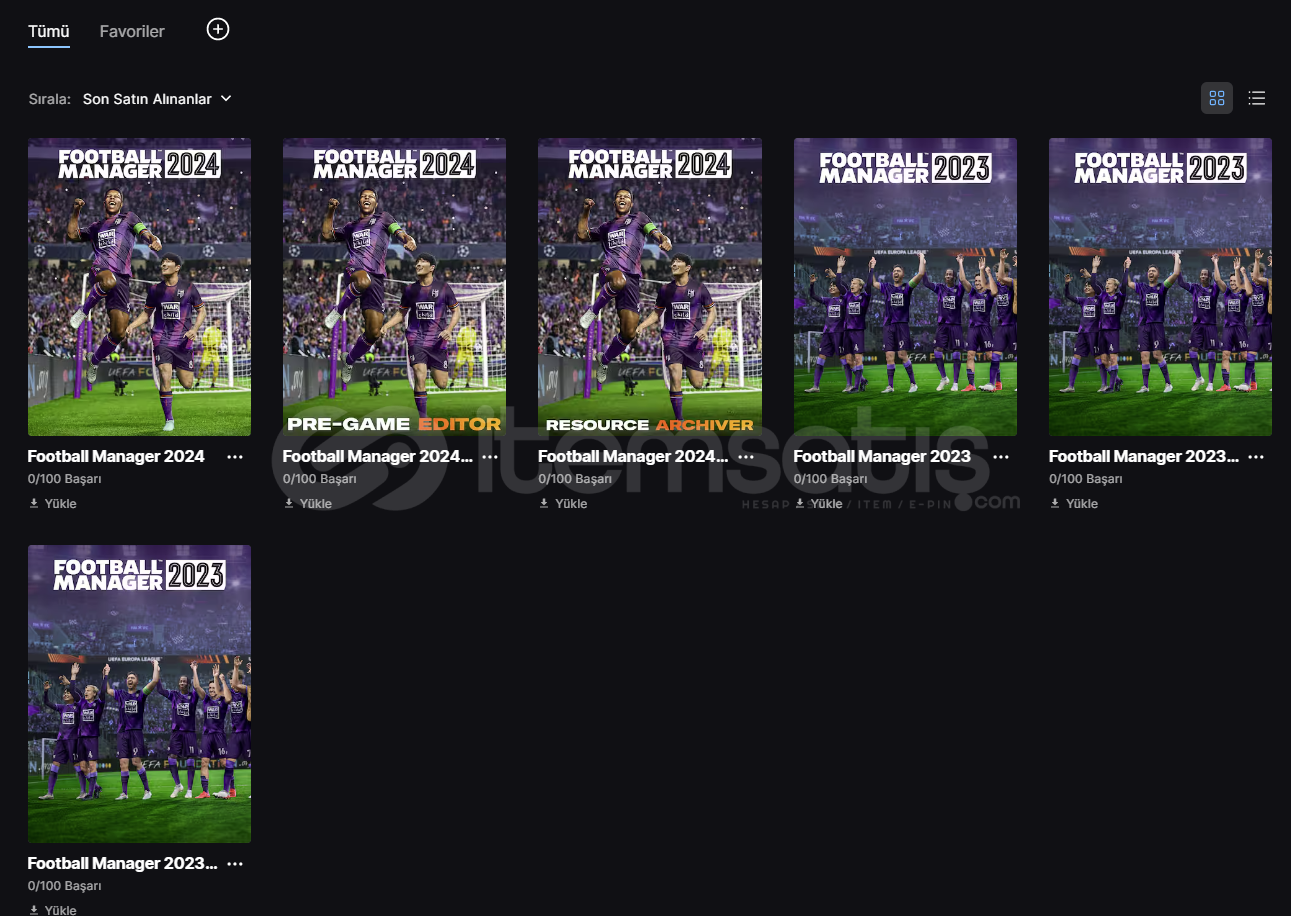Screen dimensions: 1291x916
Task: Click Yükle under Football Manager 2024 base game
Action: click(x=53, y=503)
